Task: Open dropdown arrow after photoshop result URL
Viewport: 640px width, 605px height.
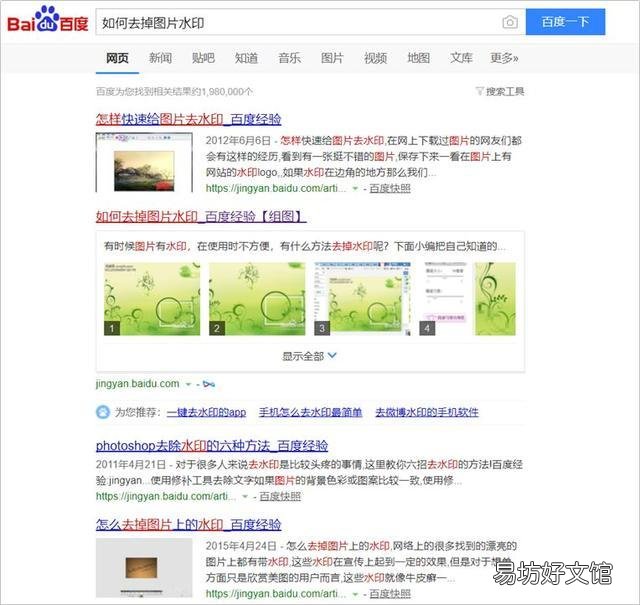Action: coord(245,496)
